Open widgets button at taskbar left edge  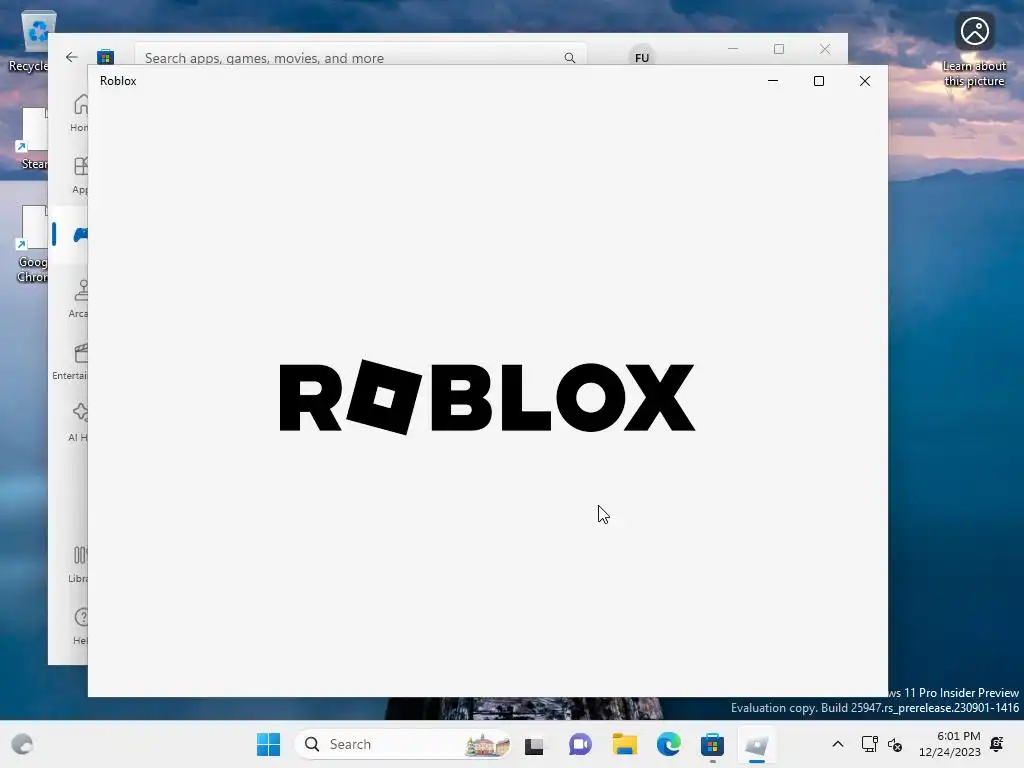point(22,744)
